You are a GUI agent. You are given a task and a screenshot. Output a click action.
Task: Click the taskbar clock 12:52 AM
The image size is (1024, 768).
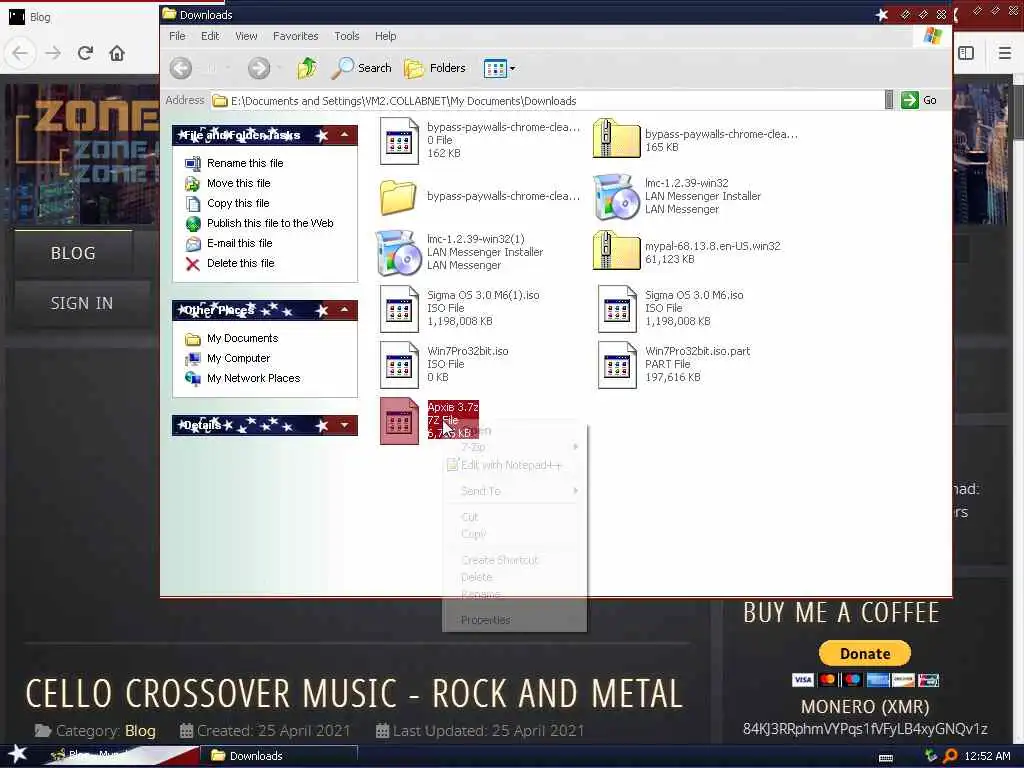987,756
